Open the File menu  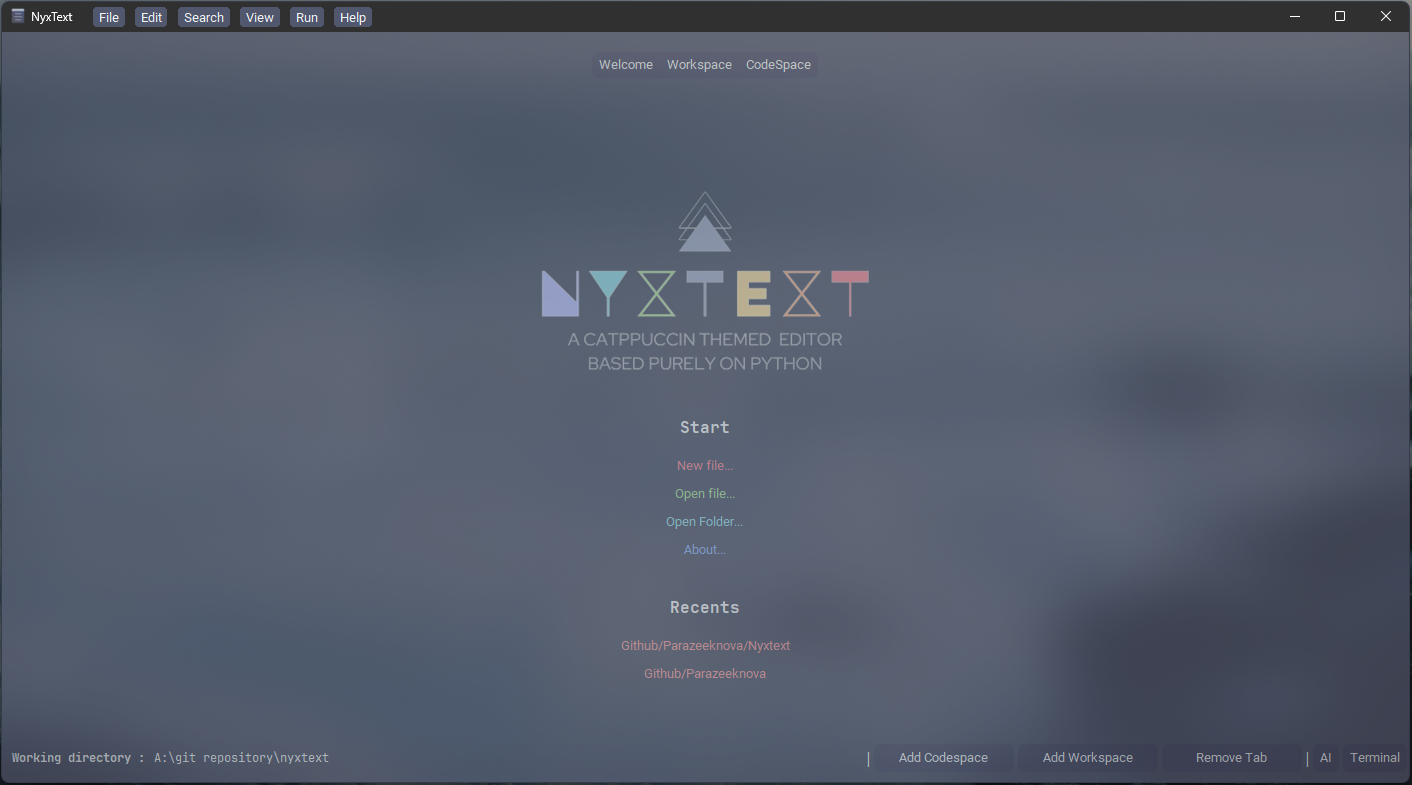(x=109, y=17)
